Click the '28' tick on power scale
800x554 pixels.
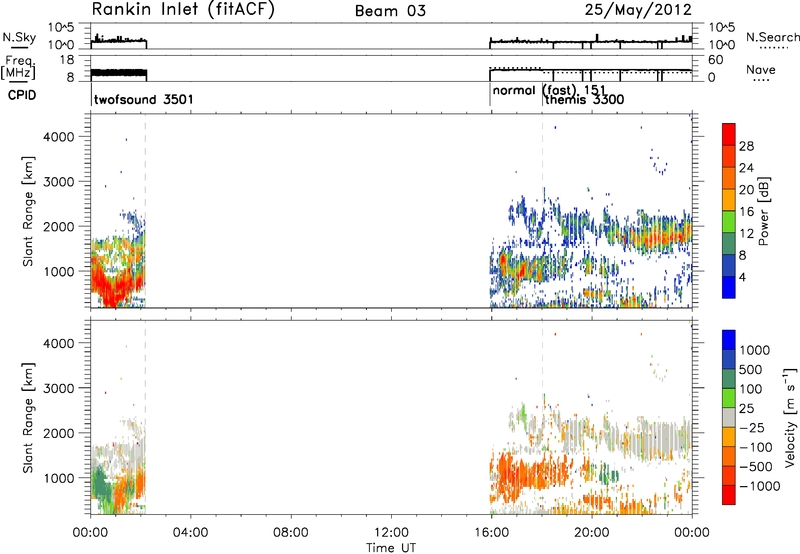coord(746,146)
